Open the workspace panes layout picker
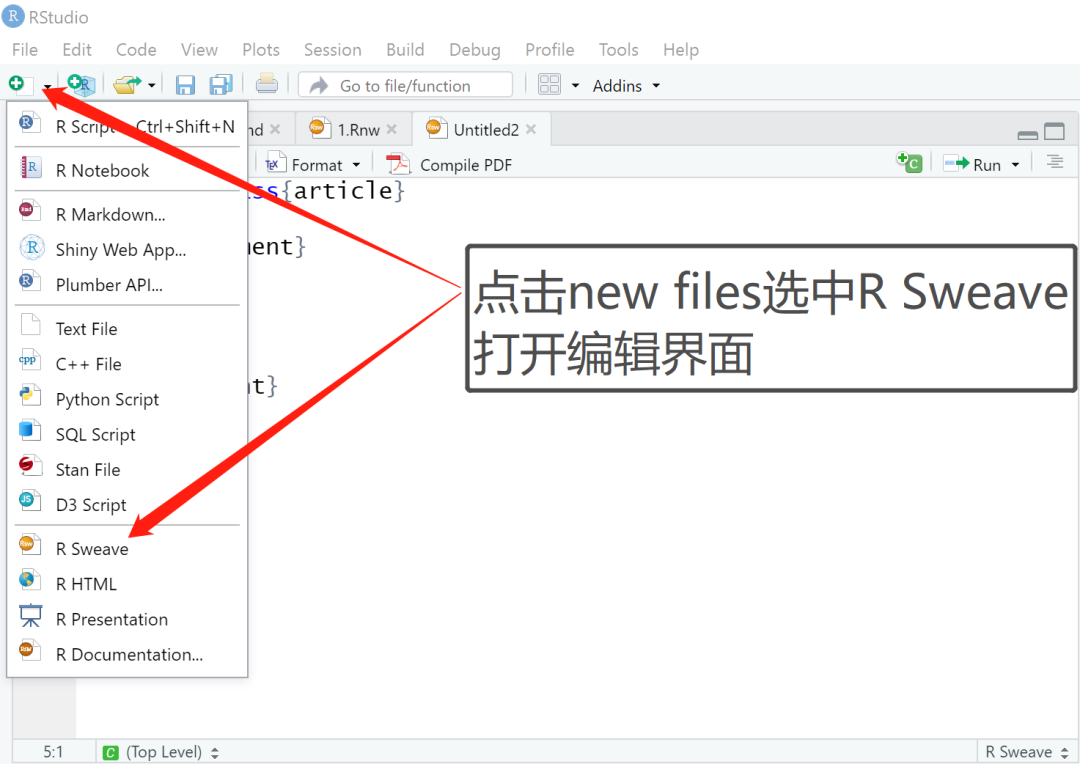Image resolution: width=1080 pixels, height=764 pixels. 551,84
